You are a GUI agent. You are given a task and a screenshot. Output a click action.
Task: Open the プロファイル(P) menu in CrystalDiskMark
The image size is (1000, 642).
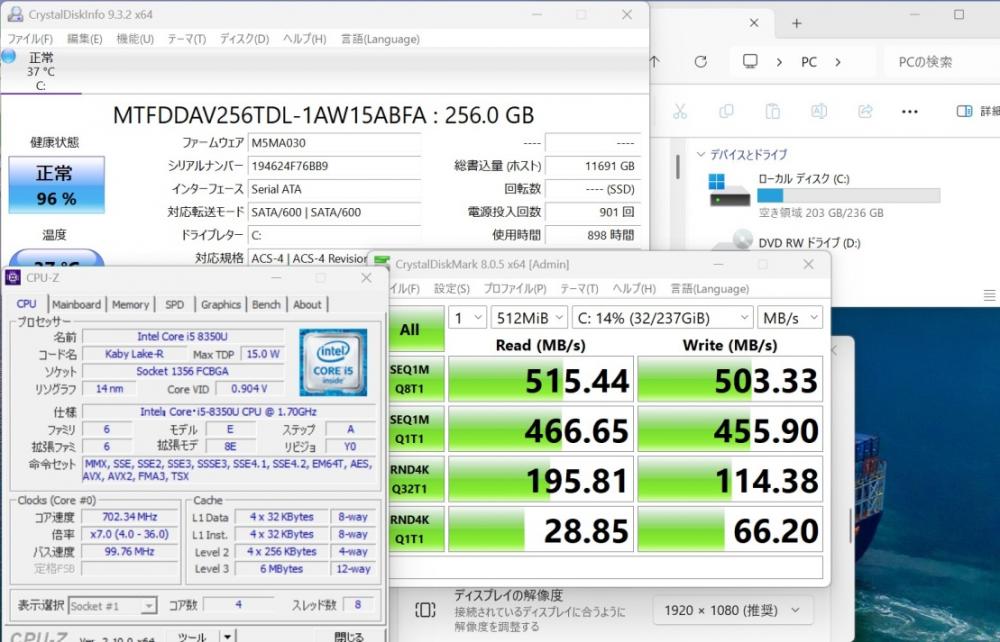point(515,289)
